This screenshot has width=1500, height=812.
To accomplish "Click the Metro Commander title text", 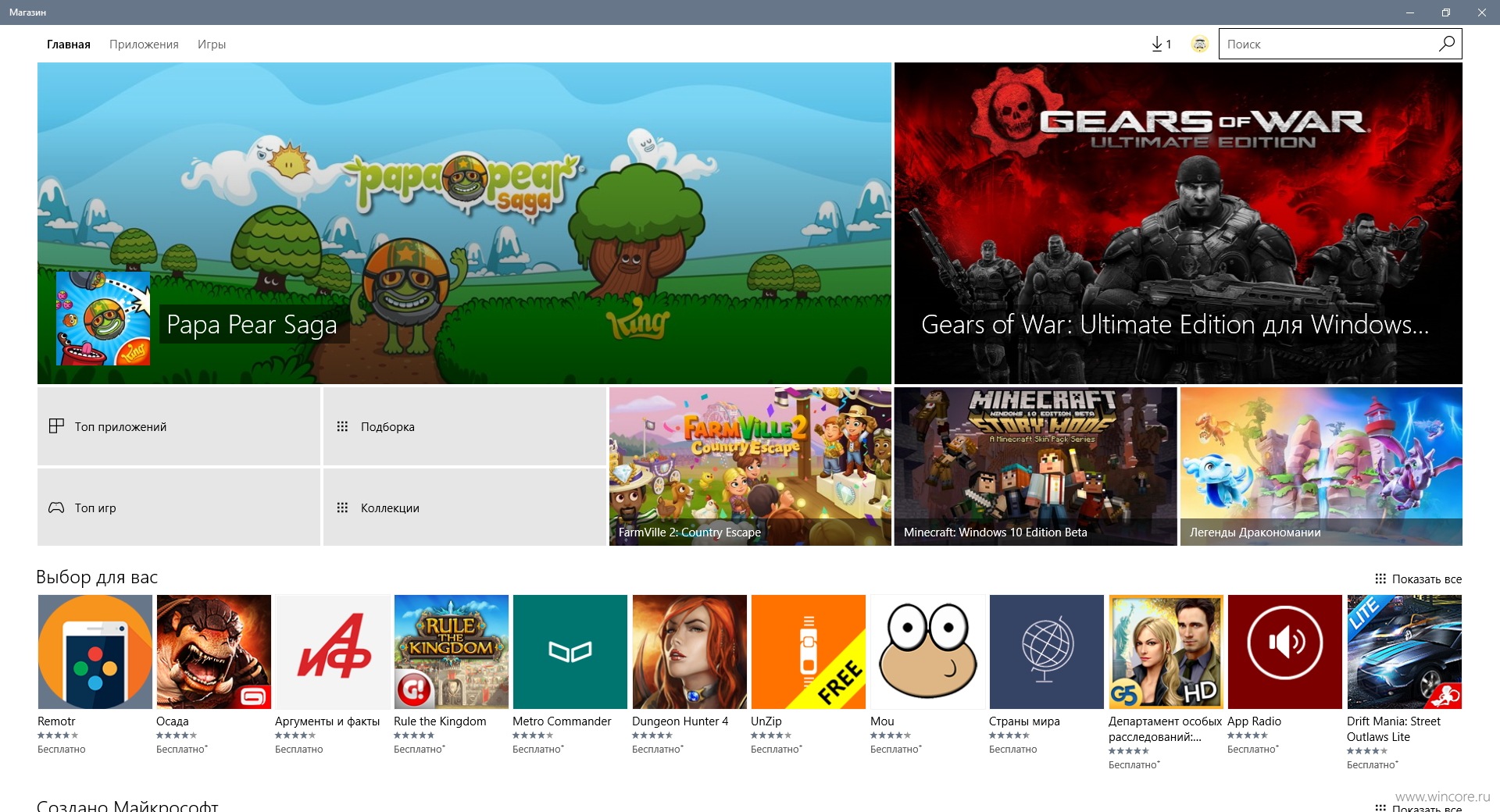I will [x=562, y=721].
